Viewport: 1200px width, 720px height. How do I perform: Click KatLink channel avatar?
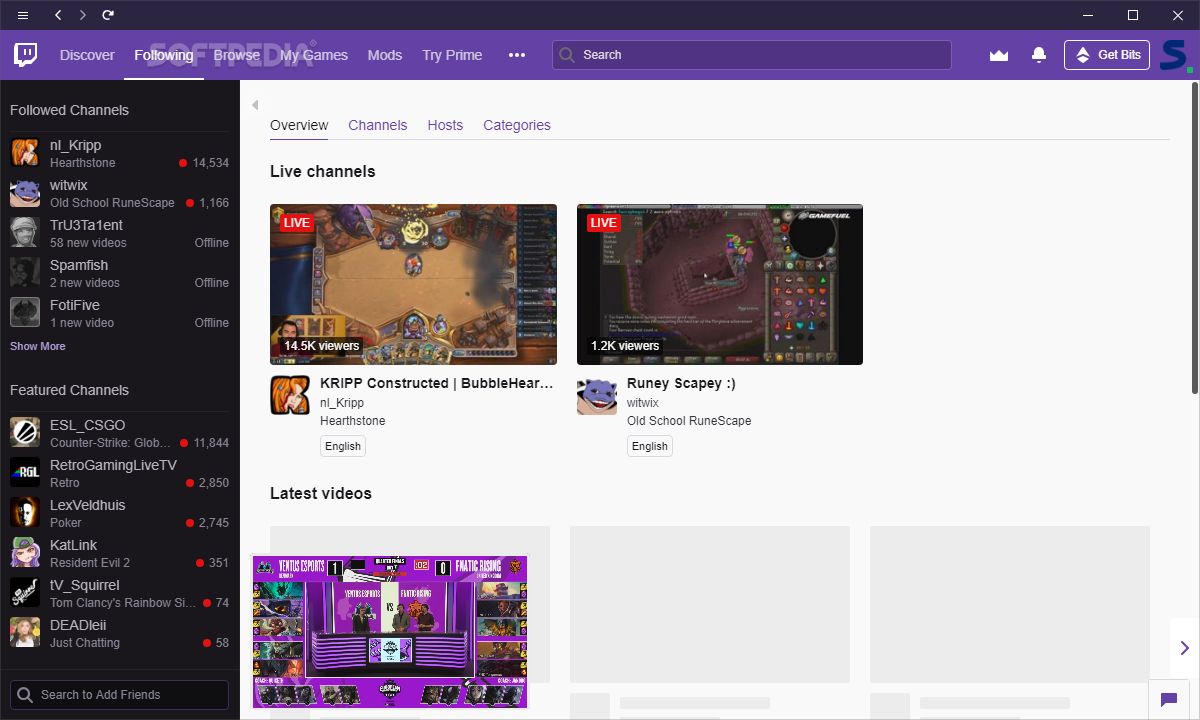(x=25, y=553)
